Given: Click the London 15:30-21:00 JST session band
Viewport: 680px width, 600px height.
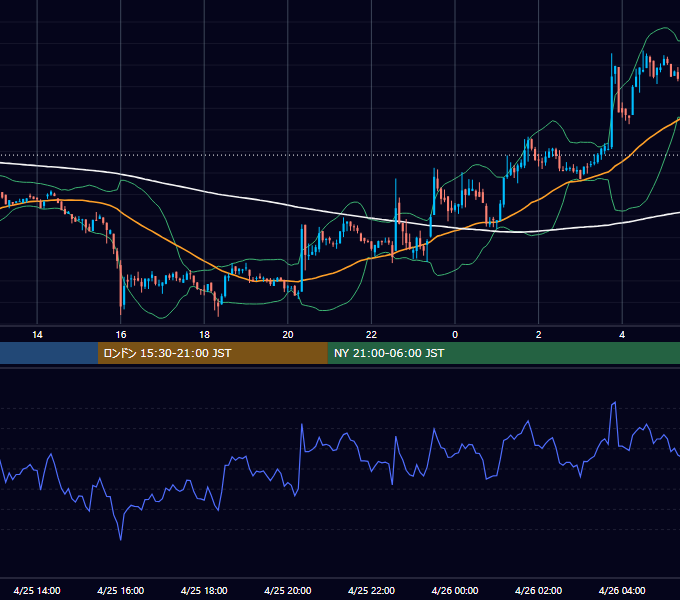Looking at the screenshot, I should pyautogui.click(x=212, y=353).
